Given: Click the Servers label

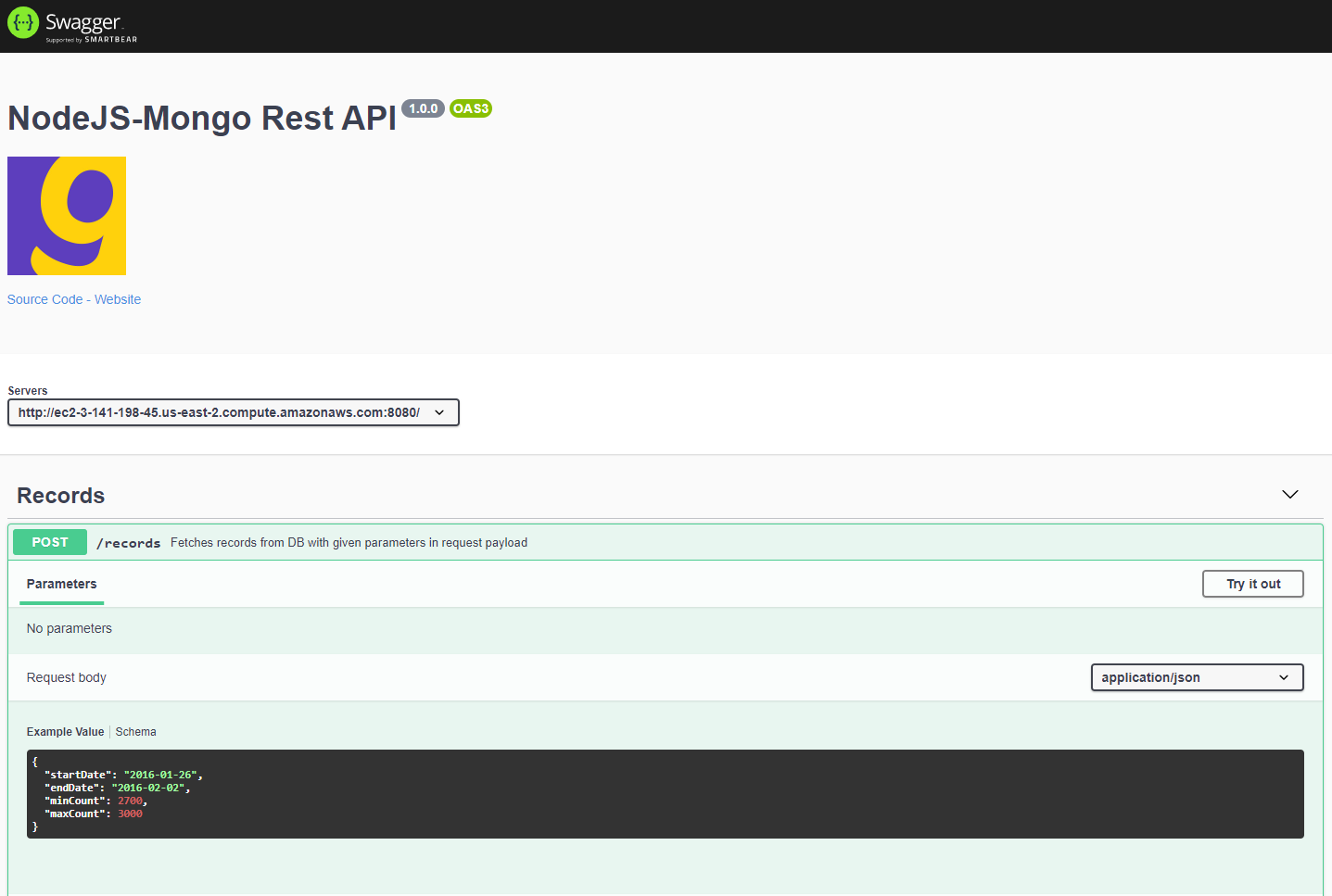Looking at the screenshot, I should tap(28, 391).
